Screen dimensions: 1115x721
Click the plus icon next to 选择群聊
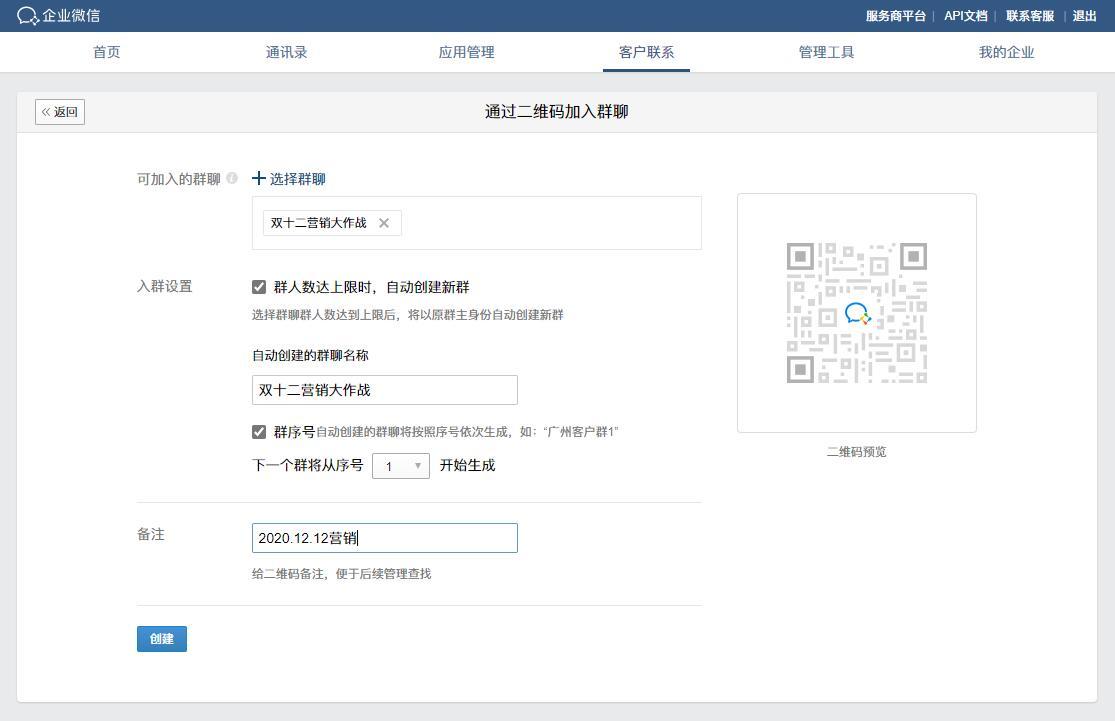click(x=259, y=178)
